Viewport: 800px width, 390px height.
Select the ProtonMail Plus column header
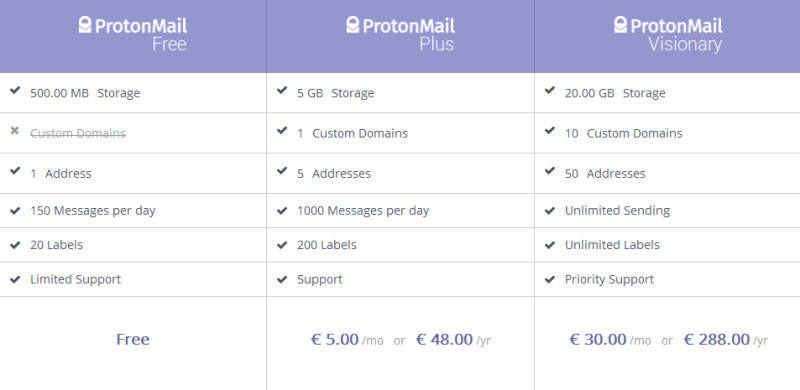pos(401,36)
